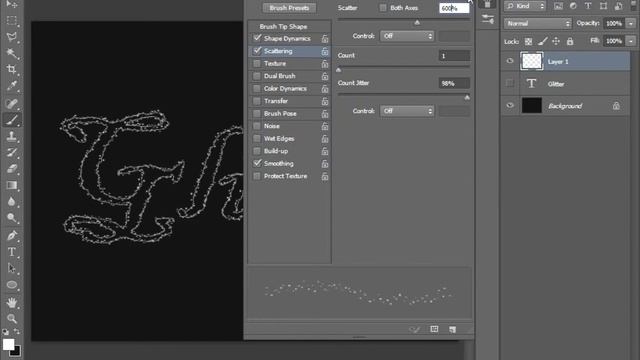Enable Texture checkbox

point(257,63)
